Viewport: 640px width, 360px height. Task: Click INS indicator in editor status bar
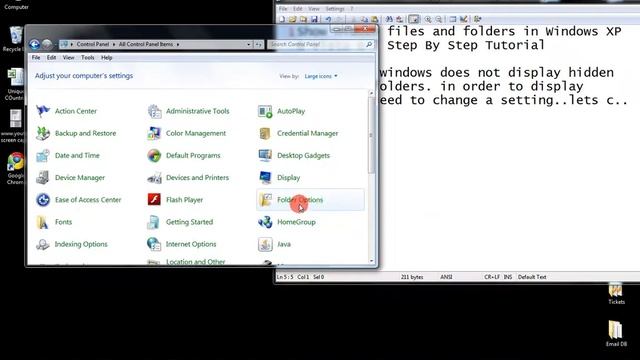[508, 277]
